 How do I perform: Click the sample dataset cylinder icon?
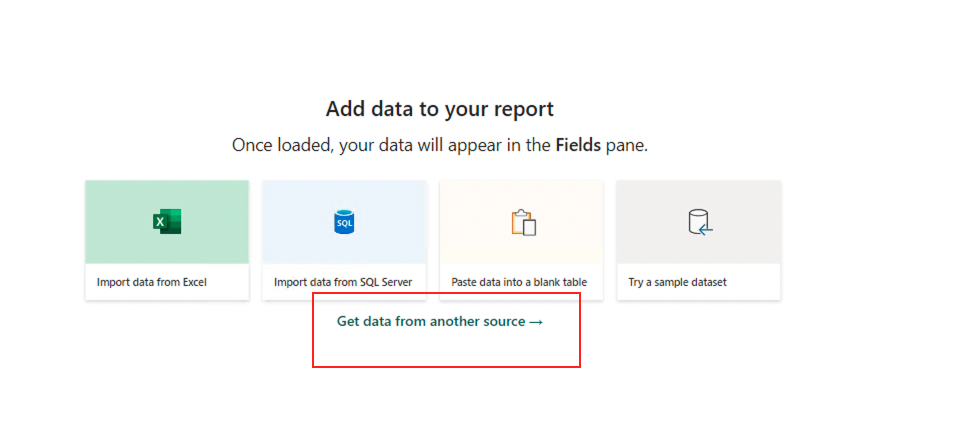[700, 222]
